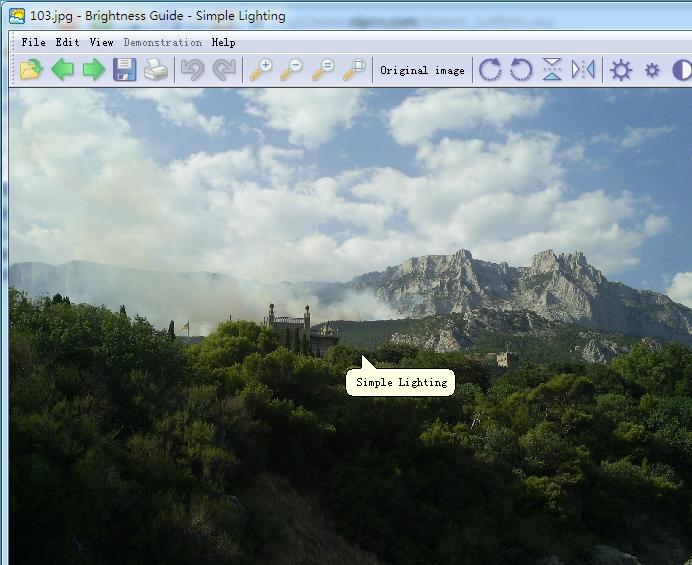
Task: Go to next image with right green arrow
Action: pyautogui.click(x=93, y=70)
